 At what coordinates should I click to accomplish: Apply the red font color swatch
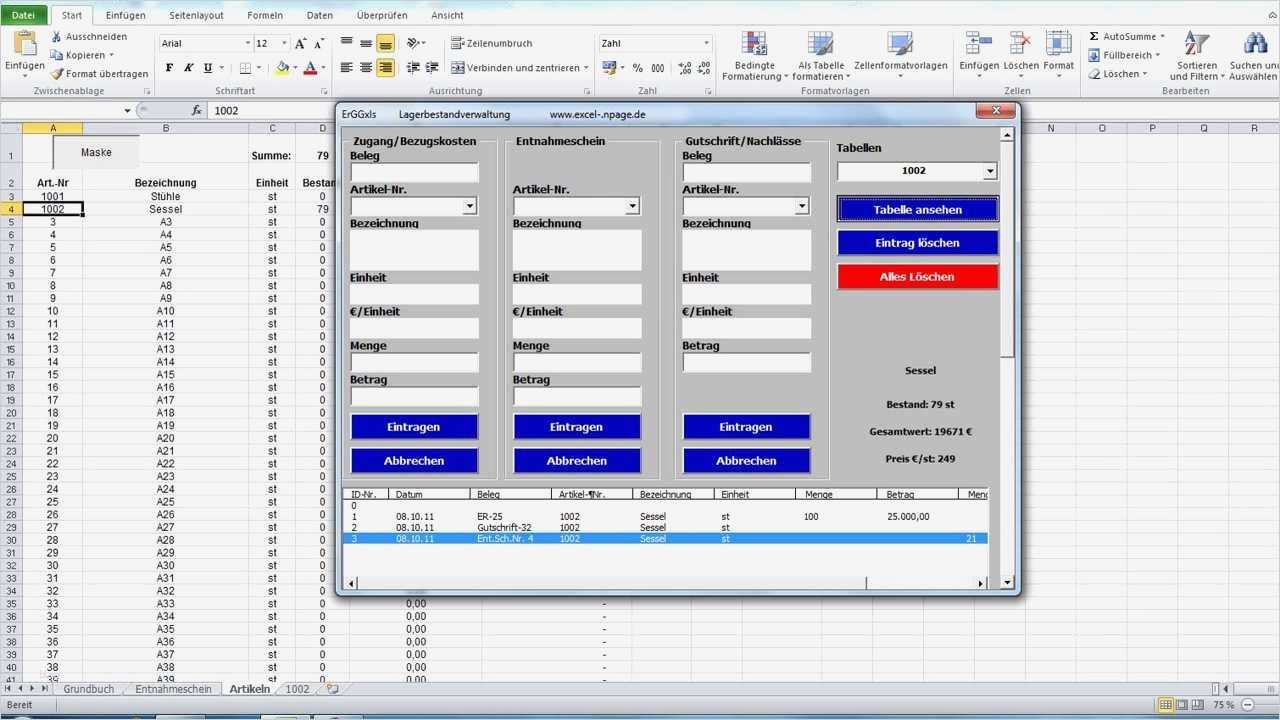click(x=310, y=68)
